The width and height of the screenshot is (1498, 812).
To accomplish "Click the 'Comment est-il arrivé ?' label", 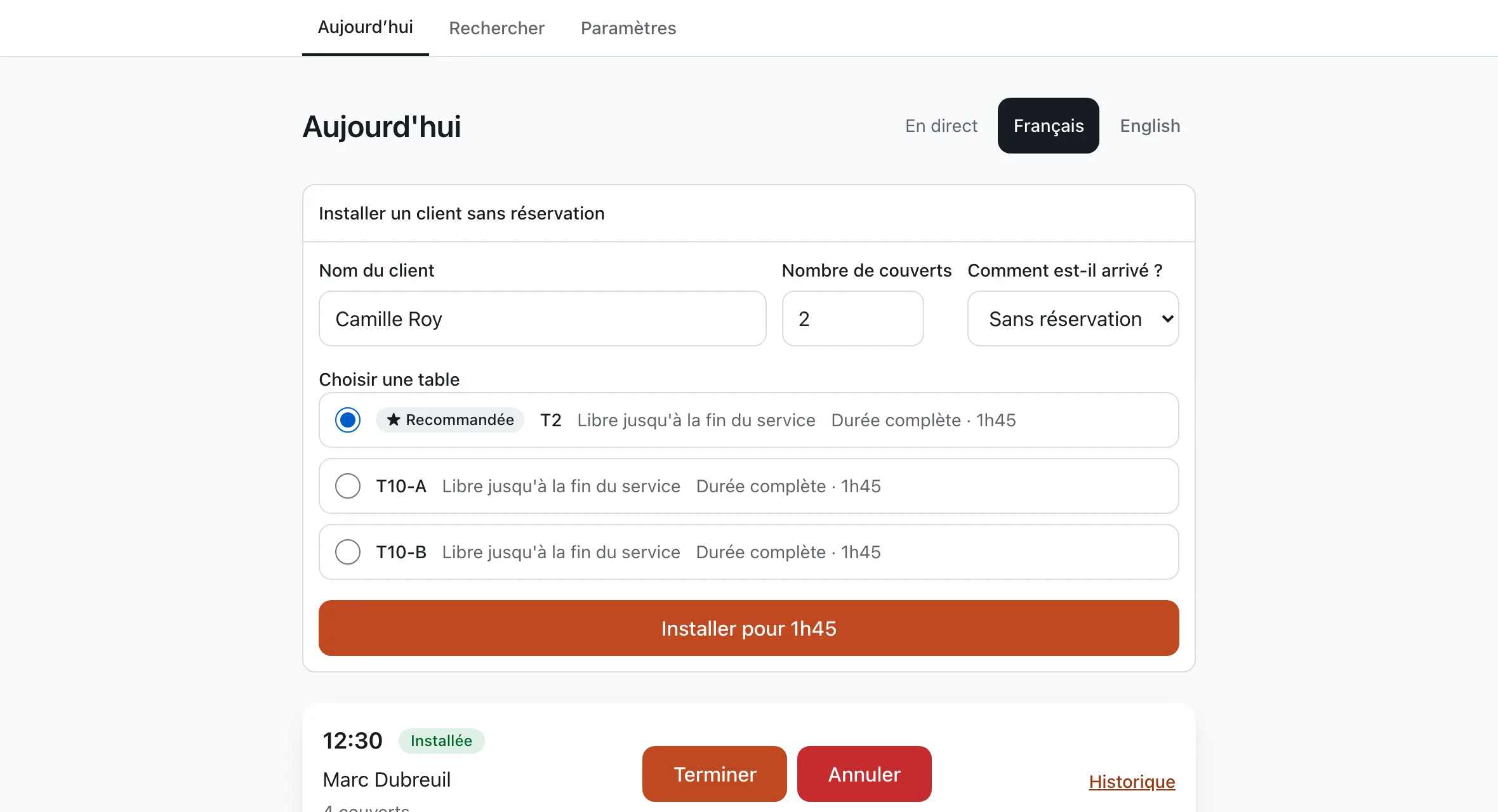I will 1065,270.
